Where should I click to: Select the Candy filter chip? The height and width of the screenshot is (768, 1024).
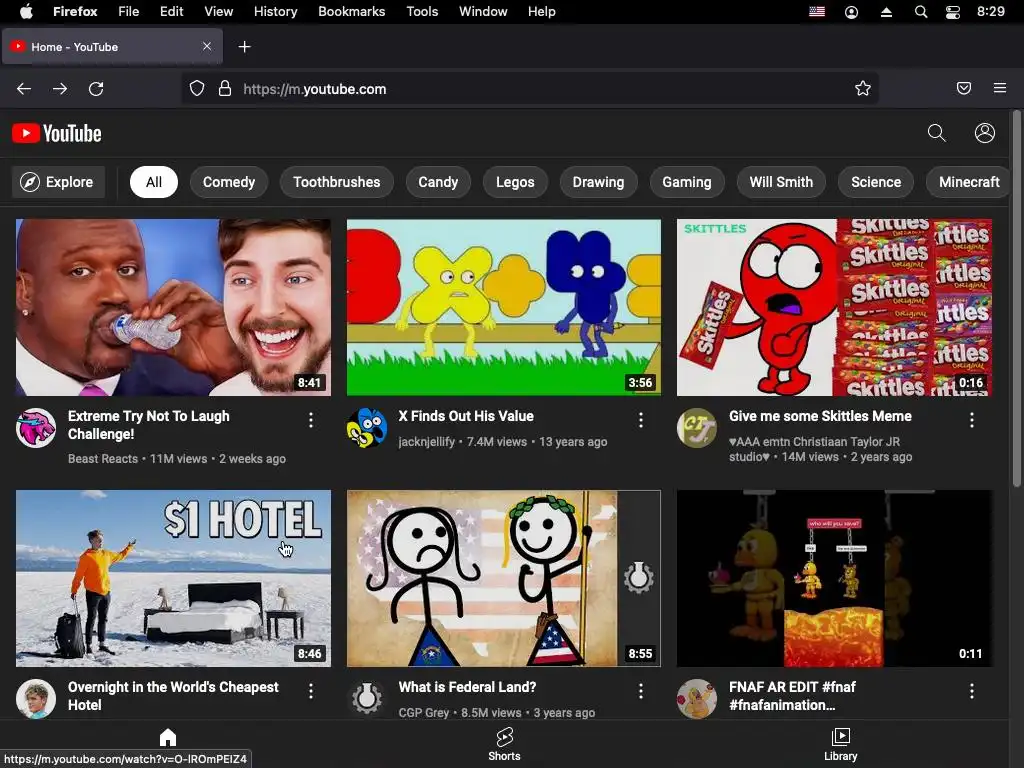click(x=438, y=182)
